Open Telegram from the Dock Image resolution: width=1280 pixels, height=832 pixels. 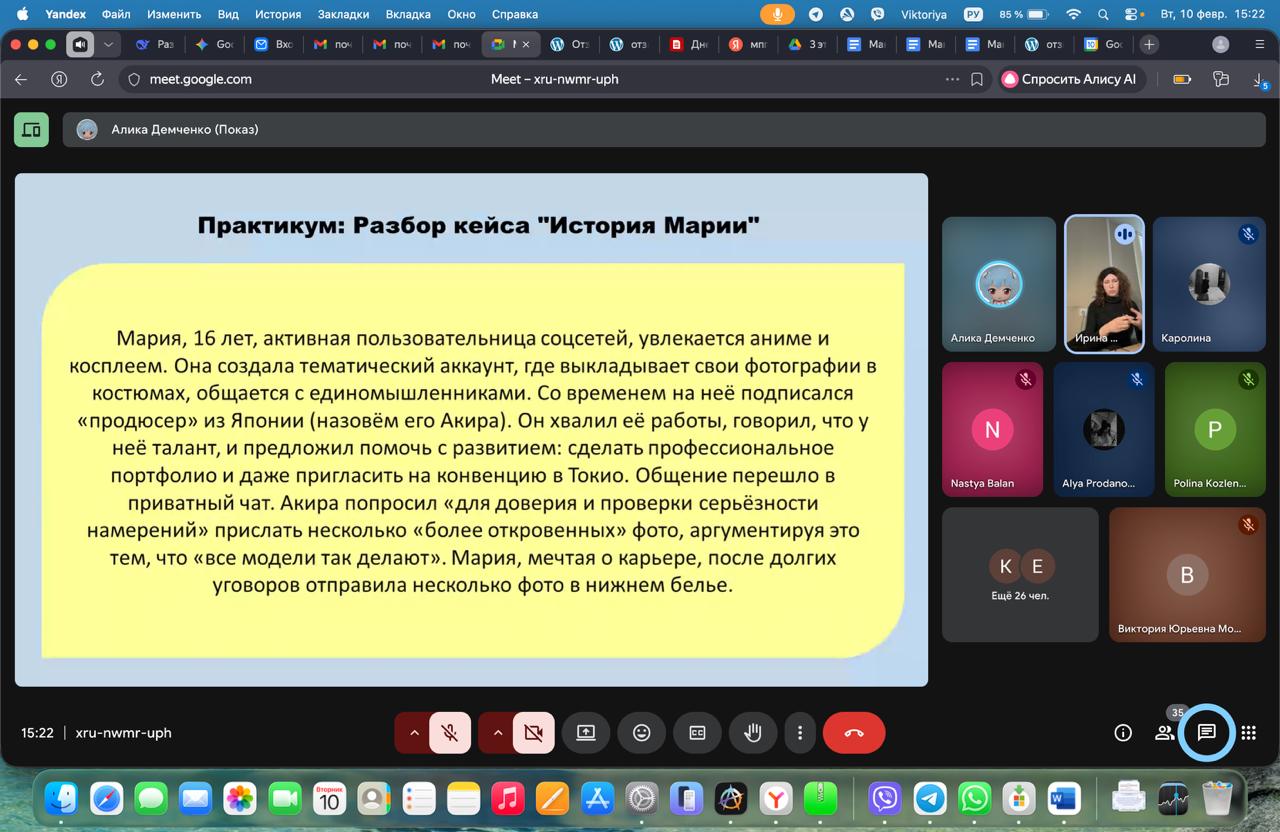point(930,798)
